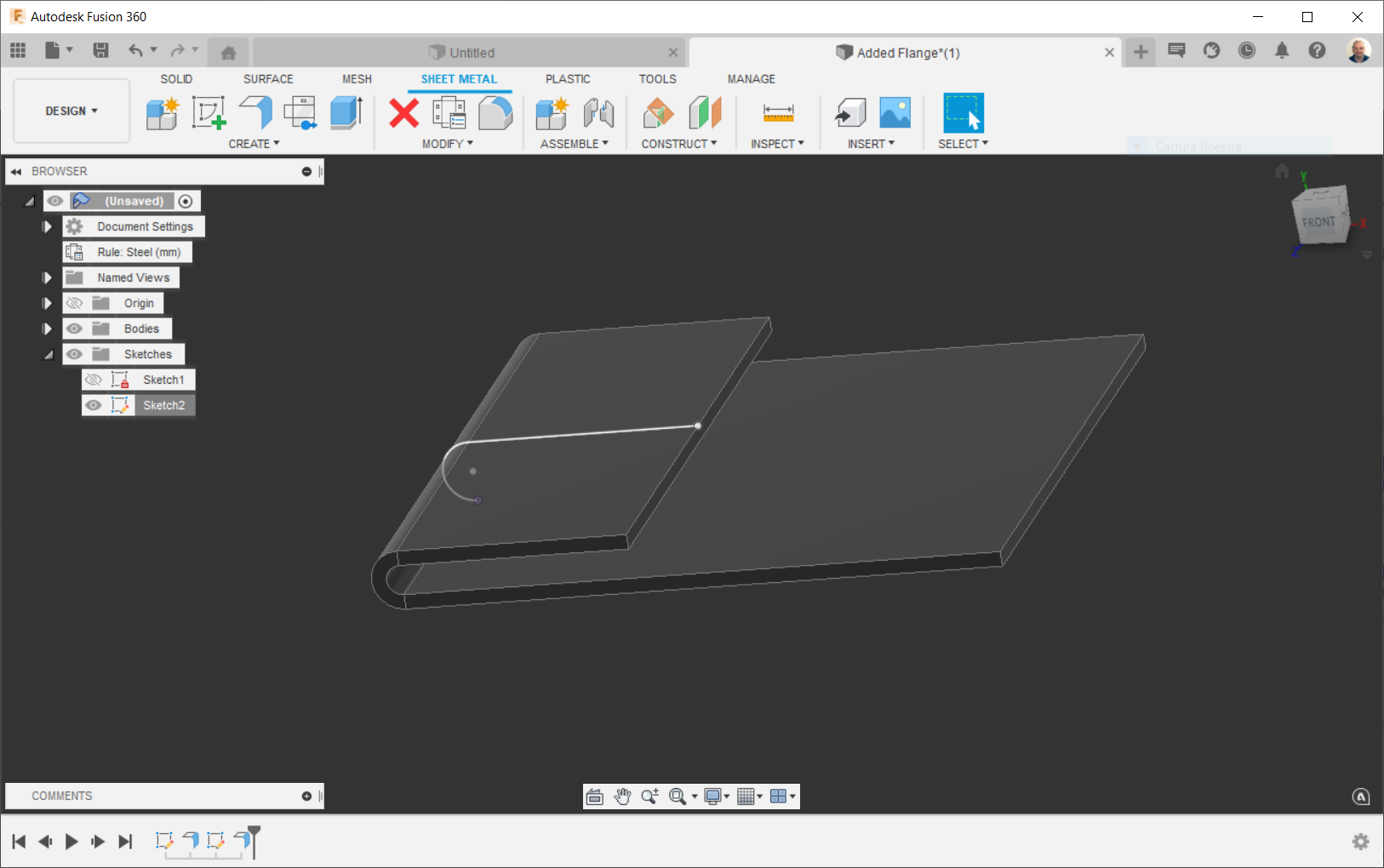Insert a Canvas image

coord(894,112)
